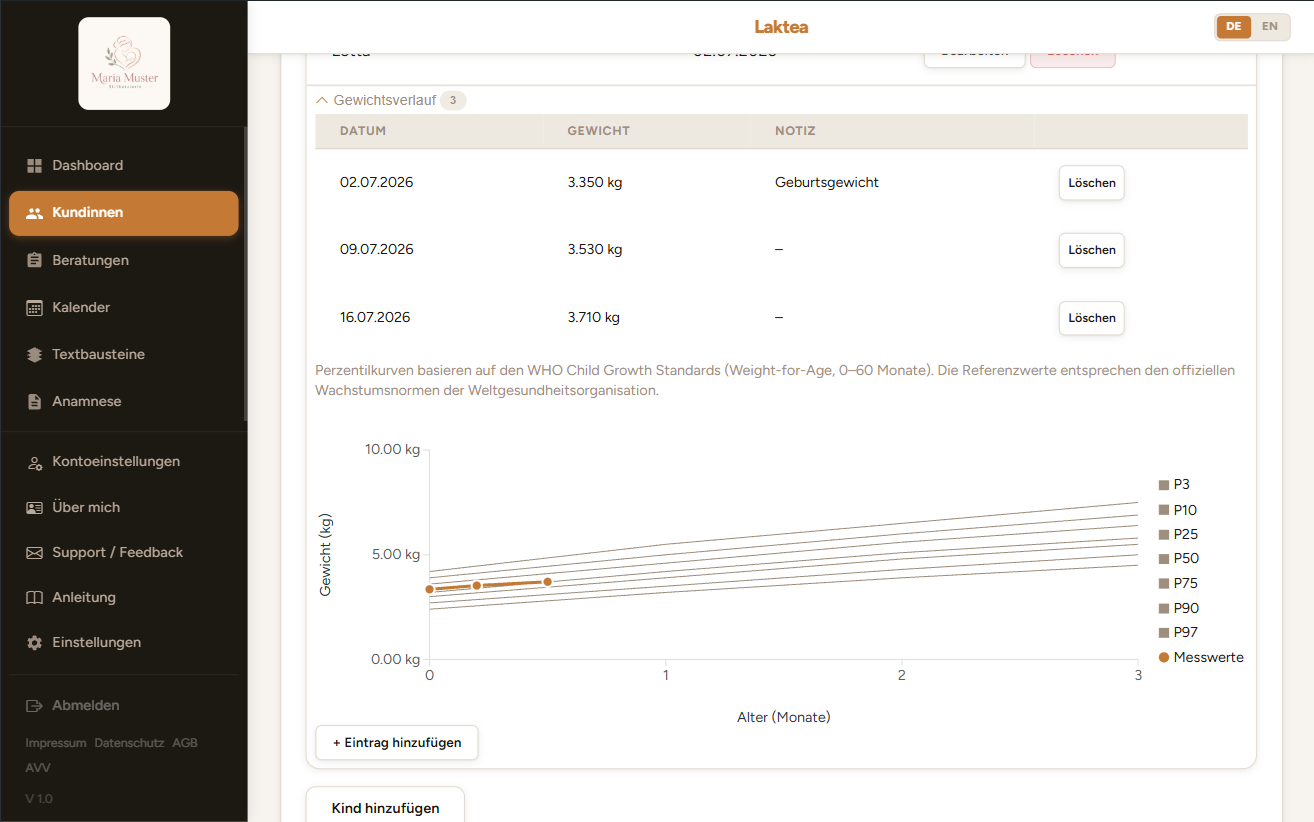Viewport: 1314px width, 822px height.
Task: Switch language to DE
Action: (x=1233, y=27)
